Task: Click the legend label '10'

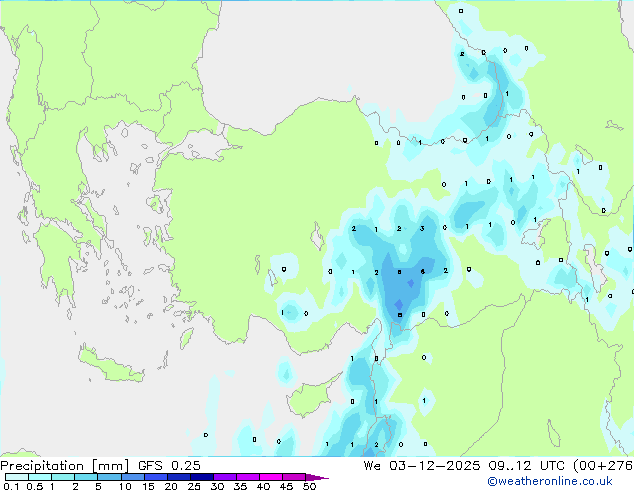Action: click(125, 486)
